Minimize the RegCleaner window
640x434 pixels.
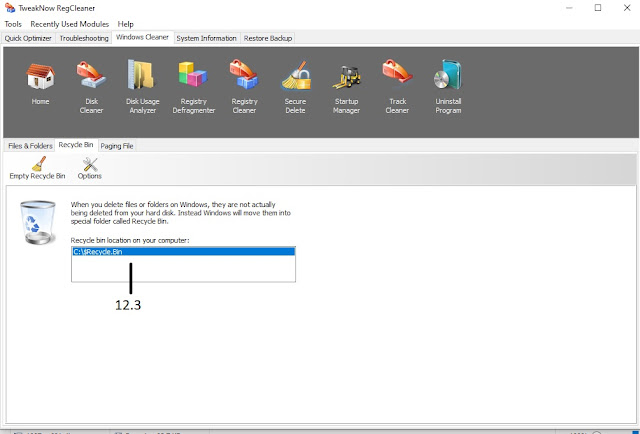coord(569,8)
